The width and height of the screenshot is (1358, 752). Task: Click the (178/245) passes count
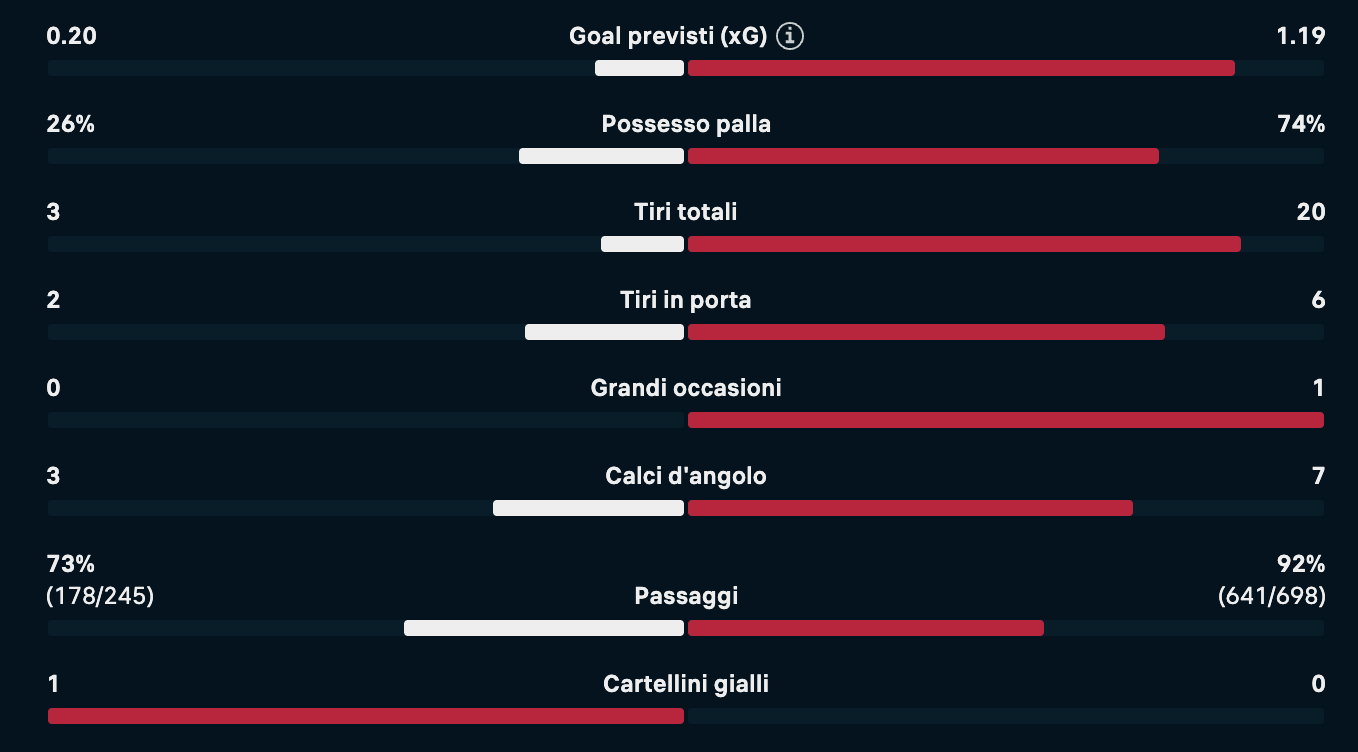[100, 597]
